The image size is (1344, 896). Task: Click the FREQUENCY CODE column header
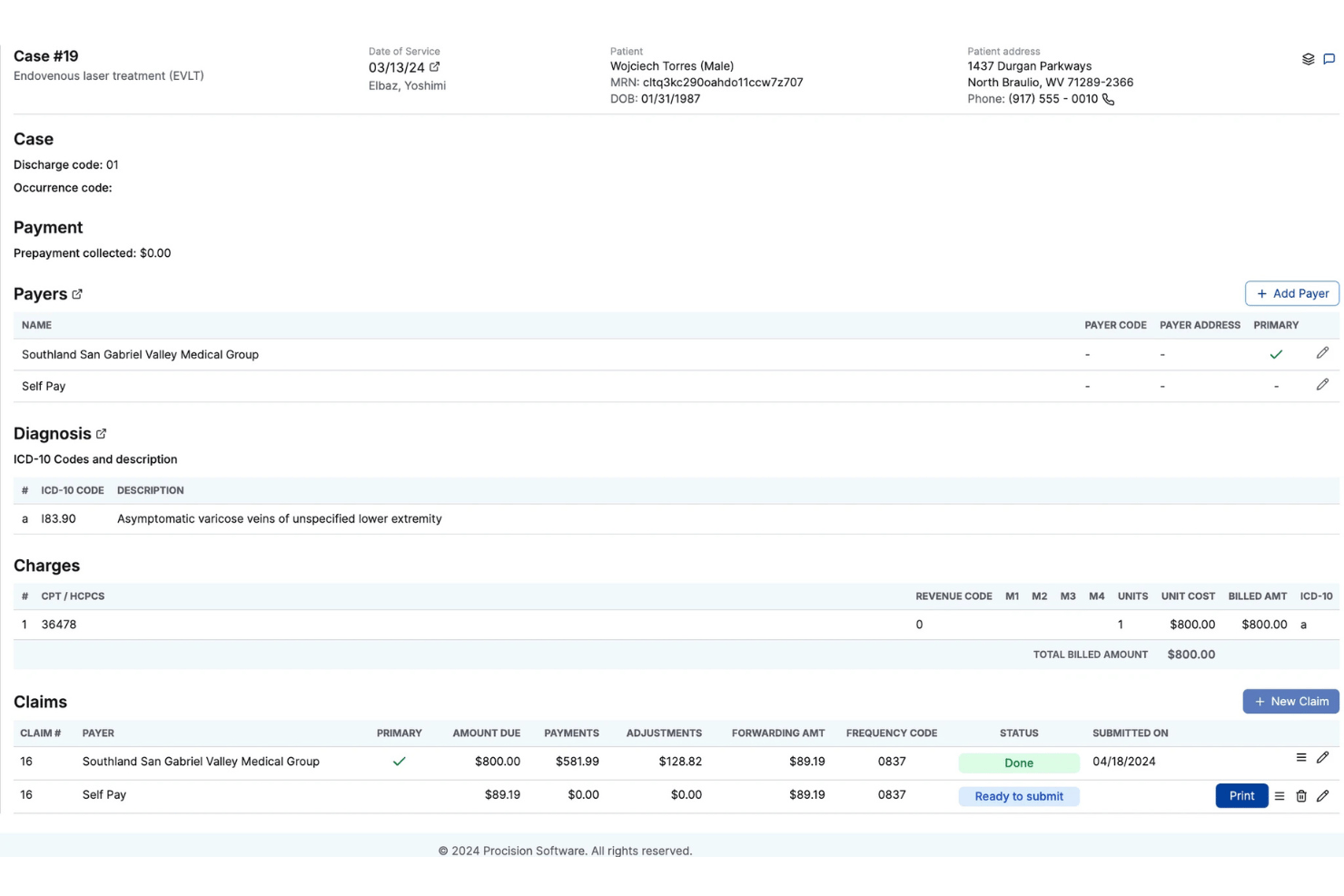tap(892, 734)
